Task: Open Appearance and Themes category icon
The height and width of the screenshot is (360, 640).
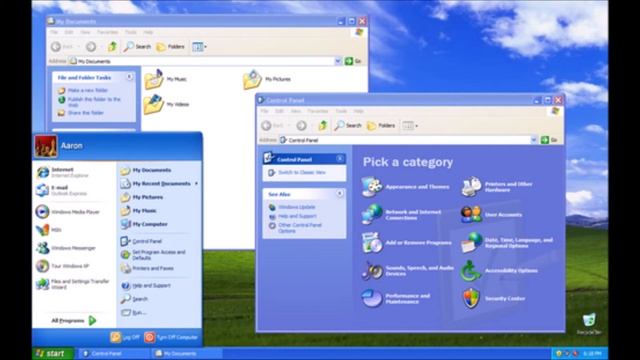Action: click(371, 187)
